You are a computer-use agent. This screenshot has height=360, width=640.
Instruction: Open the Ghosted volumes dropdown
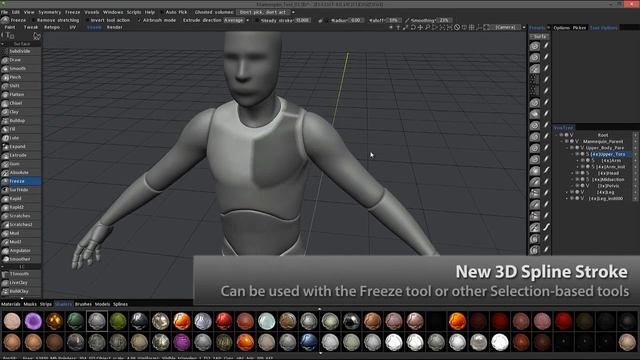pyautogui.click(x=265, y=12)
